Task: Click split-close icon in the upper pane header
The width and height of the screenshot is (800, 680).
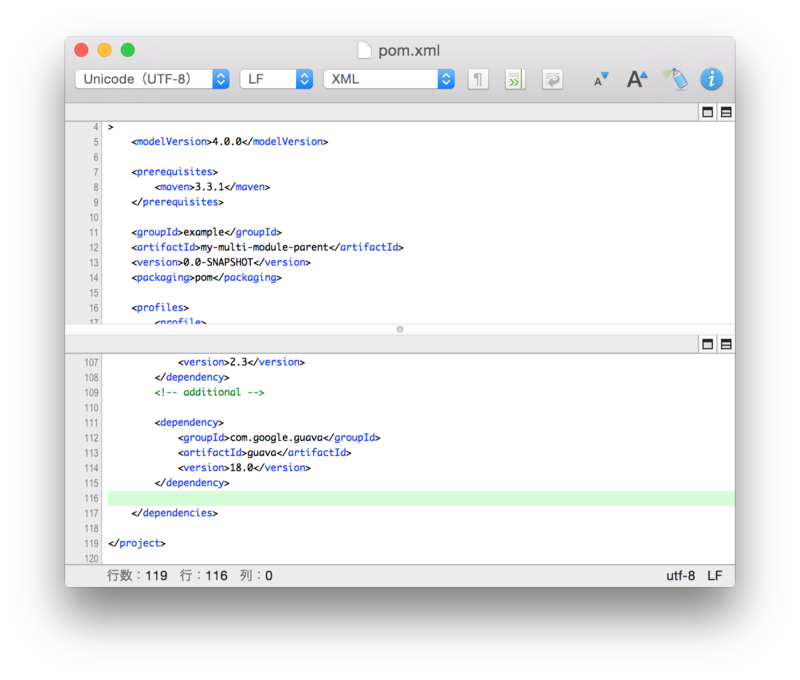Action: pos(707,112)
